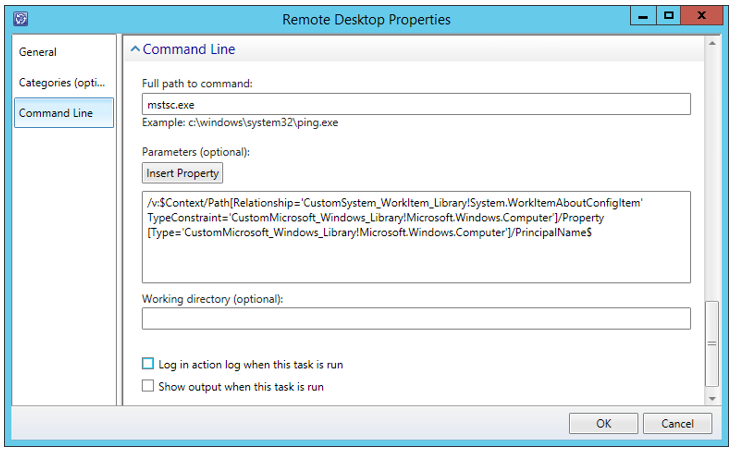Focus the Working directory field
The image size is (734, 452).
[x=416, y=318]
